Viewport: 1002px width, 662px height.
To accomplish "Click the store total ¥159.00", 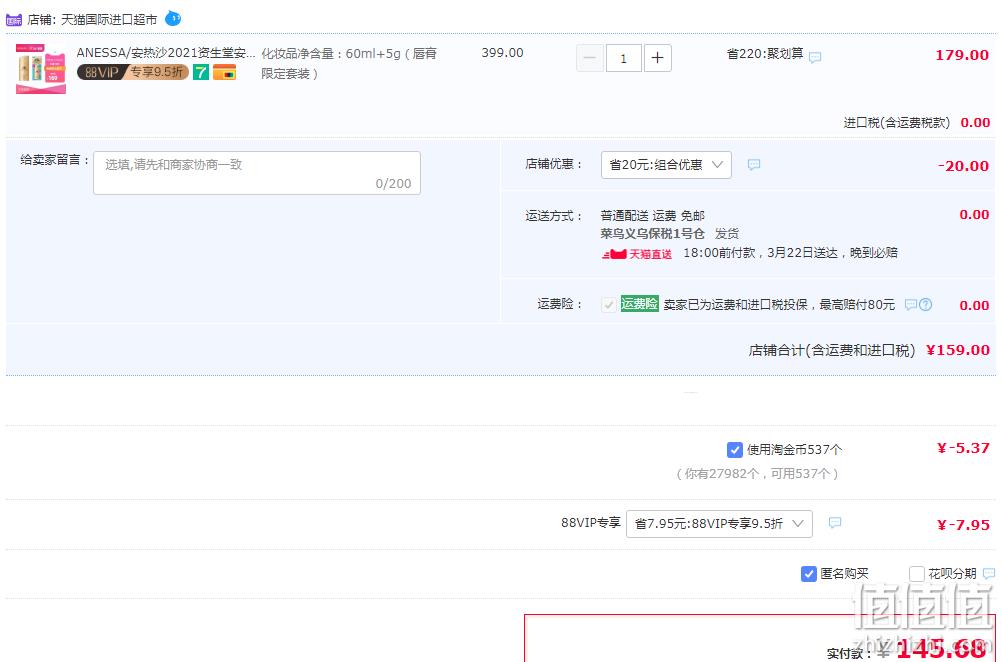I will 958,350.
